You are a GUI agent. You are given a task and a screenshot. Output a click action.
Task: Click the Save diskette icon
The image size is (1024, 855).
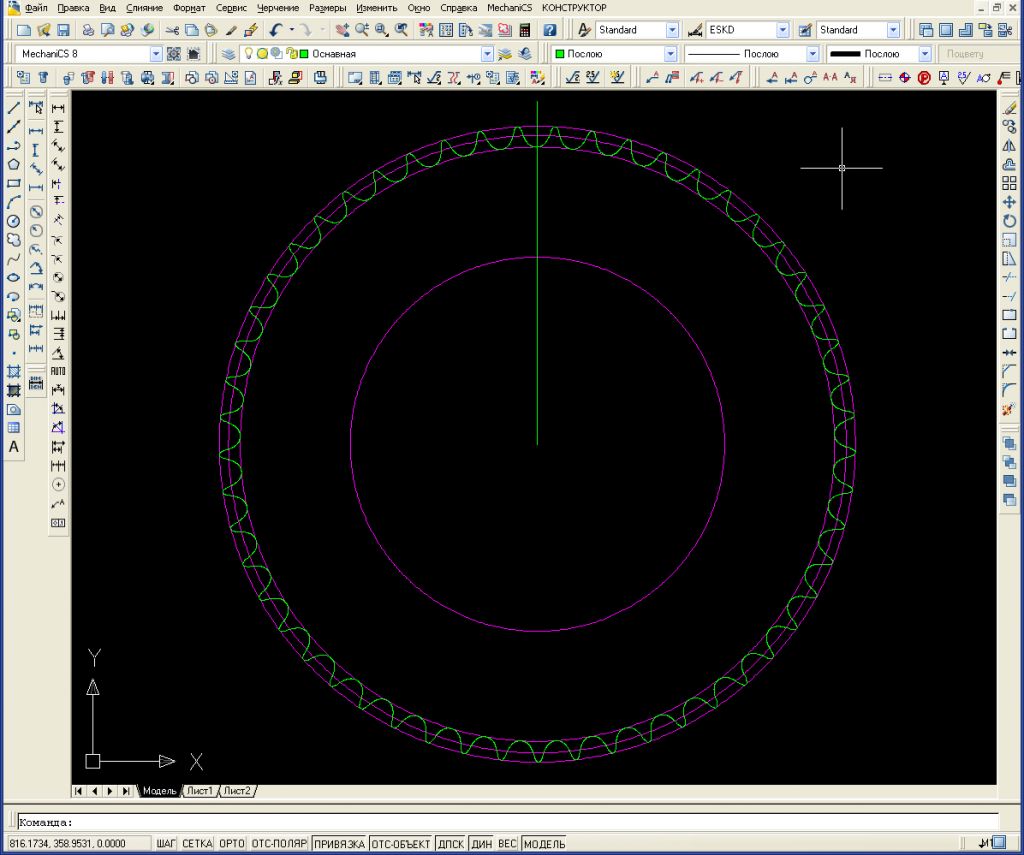(63, 30)
